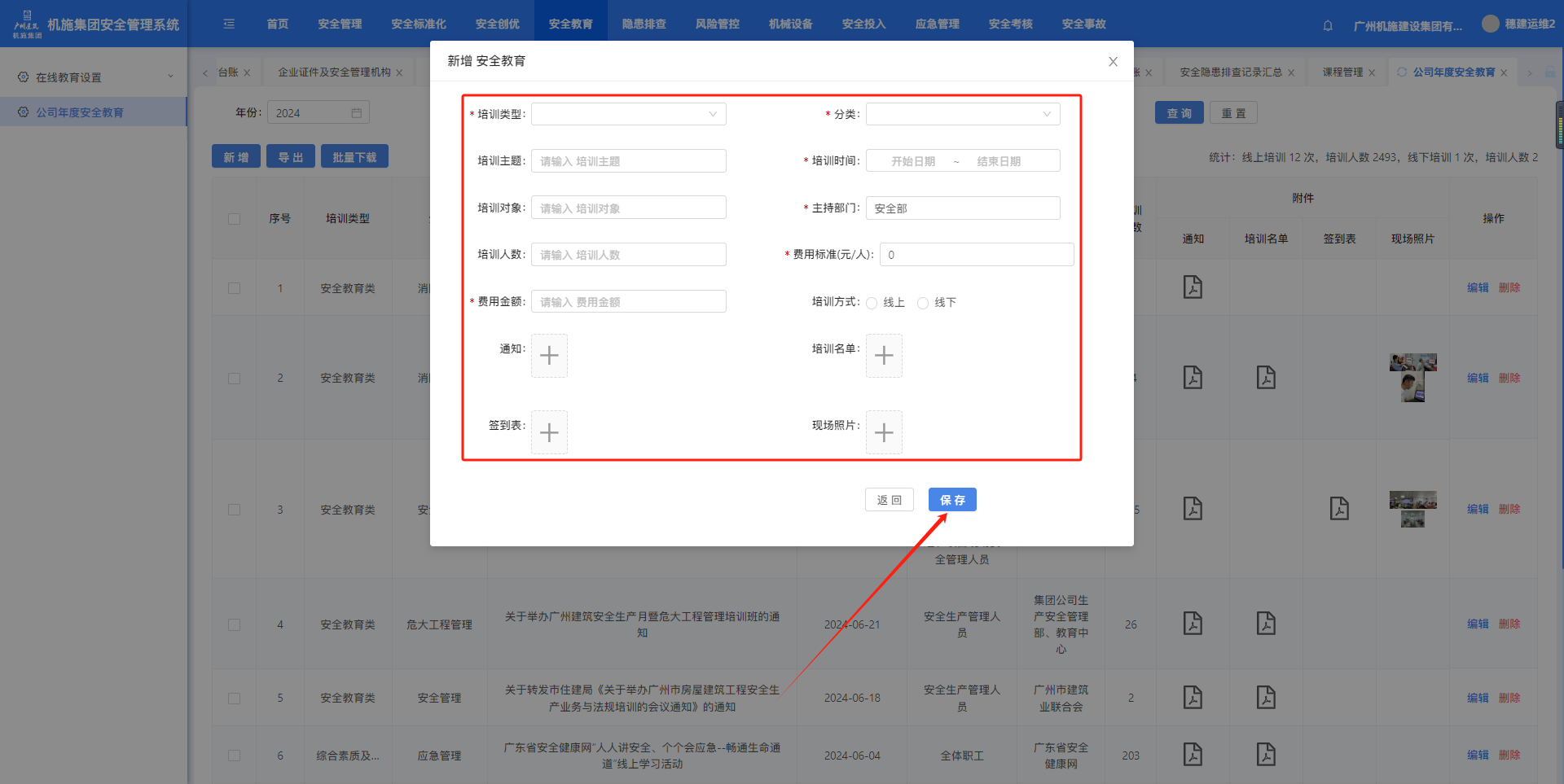Open the 通知 PDF icon in row 1
Image resolution: width=1564 pixels, height=784 pixels.
click(x=1193, y=287)
